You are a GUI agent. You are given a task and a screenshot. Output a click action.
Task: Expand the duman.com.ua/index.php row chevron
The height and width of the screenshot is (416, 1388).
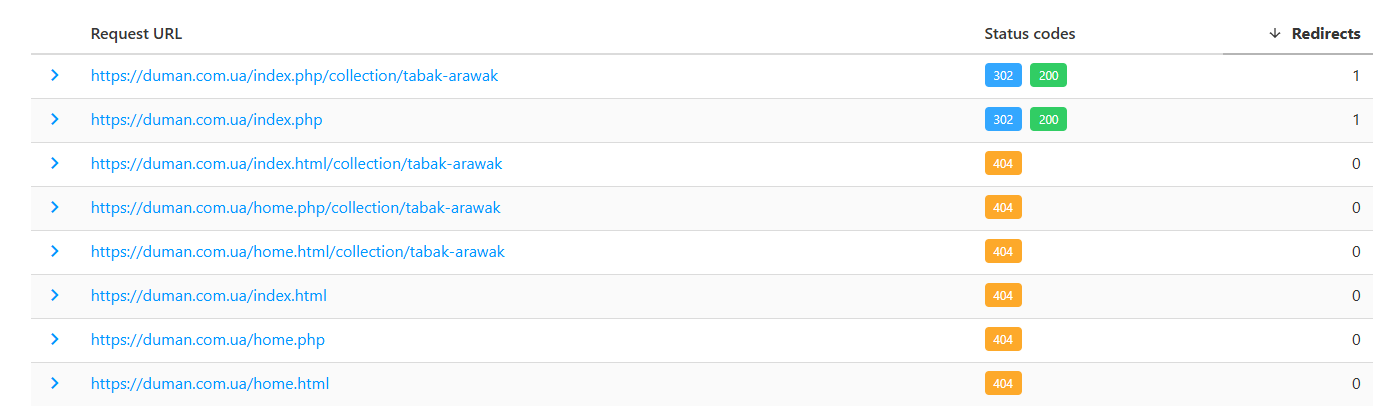tap(55, 119)
